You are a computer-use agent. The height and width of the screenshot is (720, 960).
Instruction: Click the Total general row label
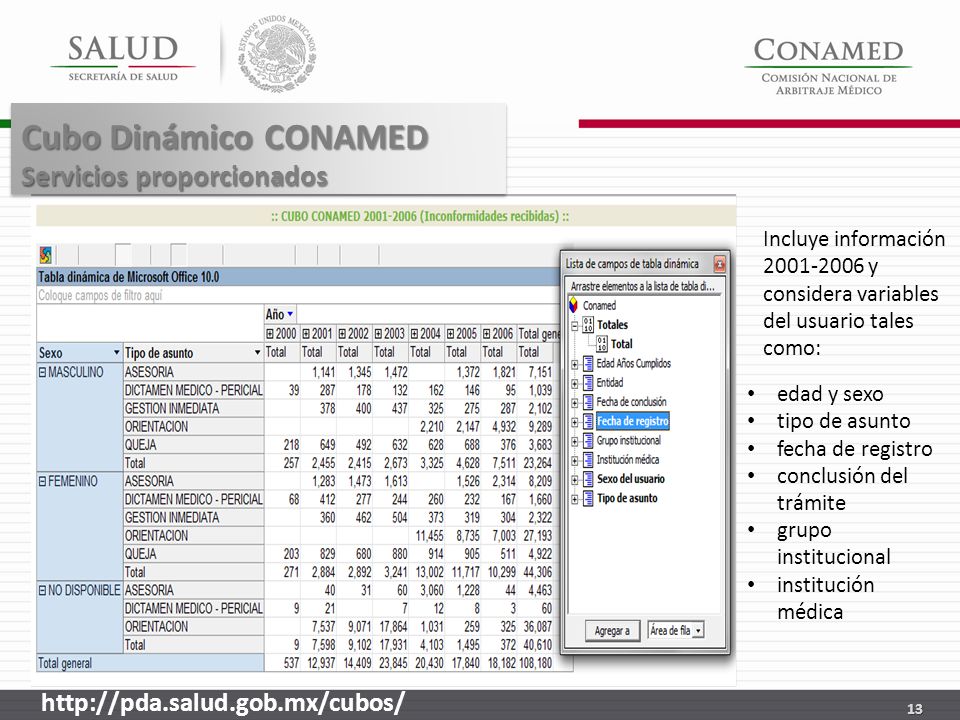tap(150, 663)
